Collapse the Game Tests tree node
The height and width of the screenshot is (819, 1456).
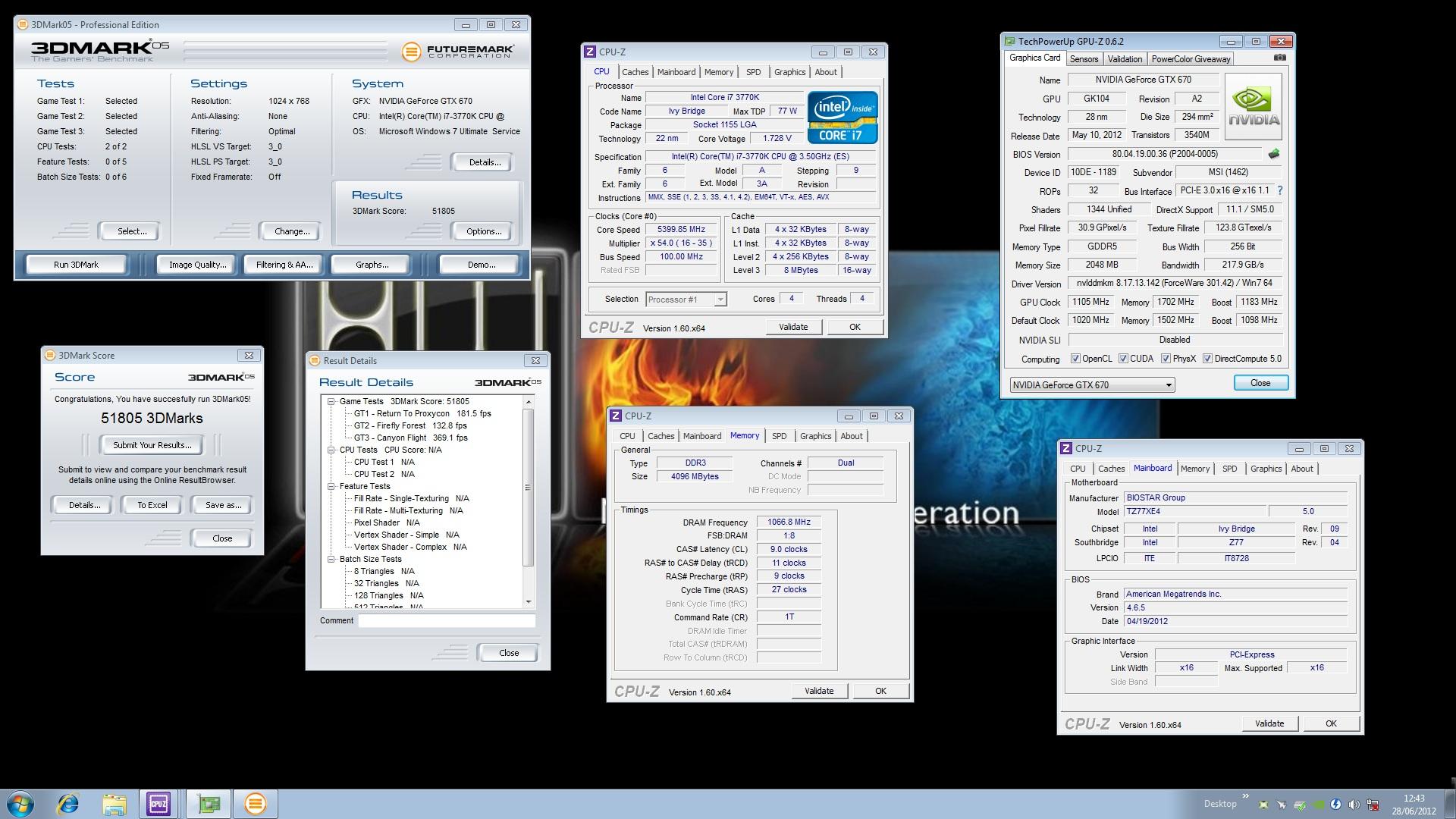[331, 402]
